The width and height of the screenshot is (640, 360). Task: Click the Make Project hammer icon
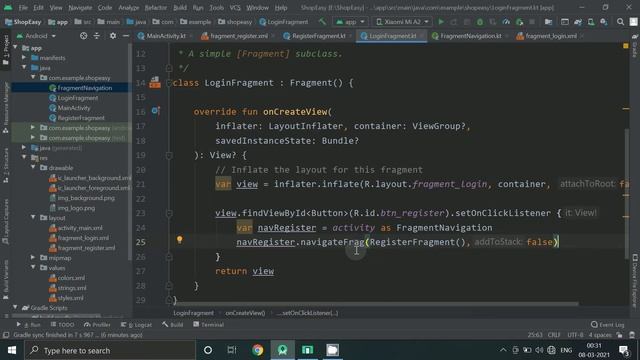[322, 22]
